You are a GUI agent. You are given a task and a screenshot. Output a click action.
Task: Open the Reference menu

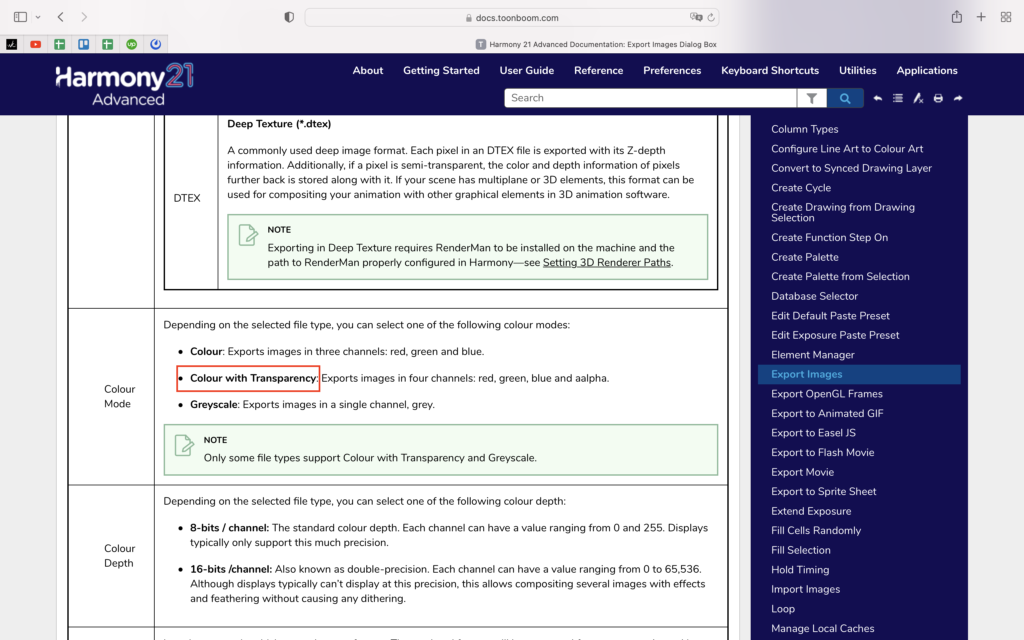pos(598,71)
